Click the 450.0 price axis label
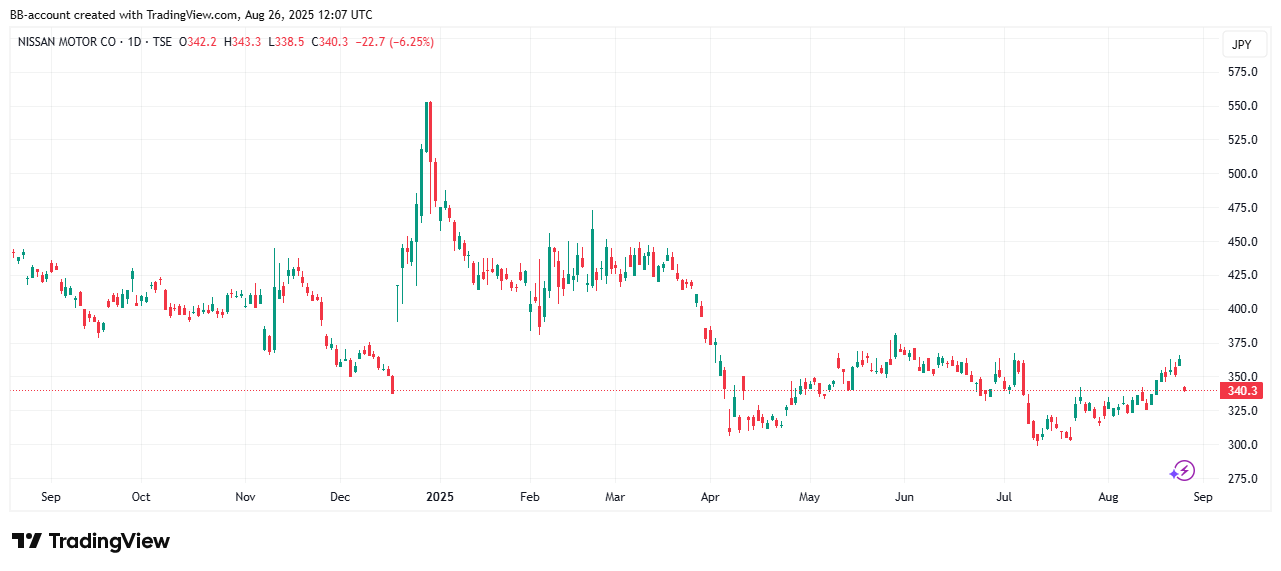 (1243, 242)
